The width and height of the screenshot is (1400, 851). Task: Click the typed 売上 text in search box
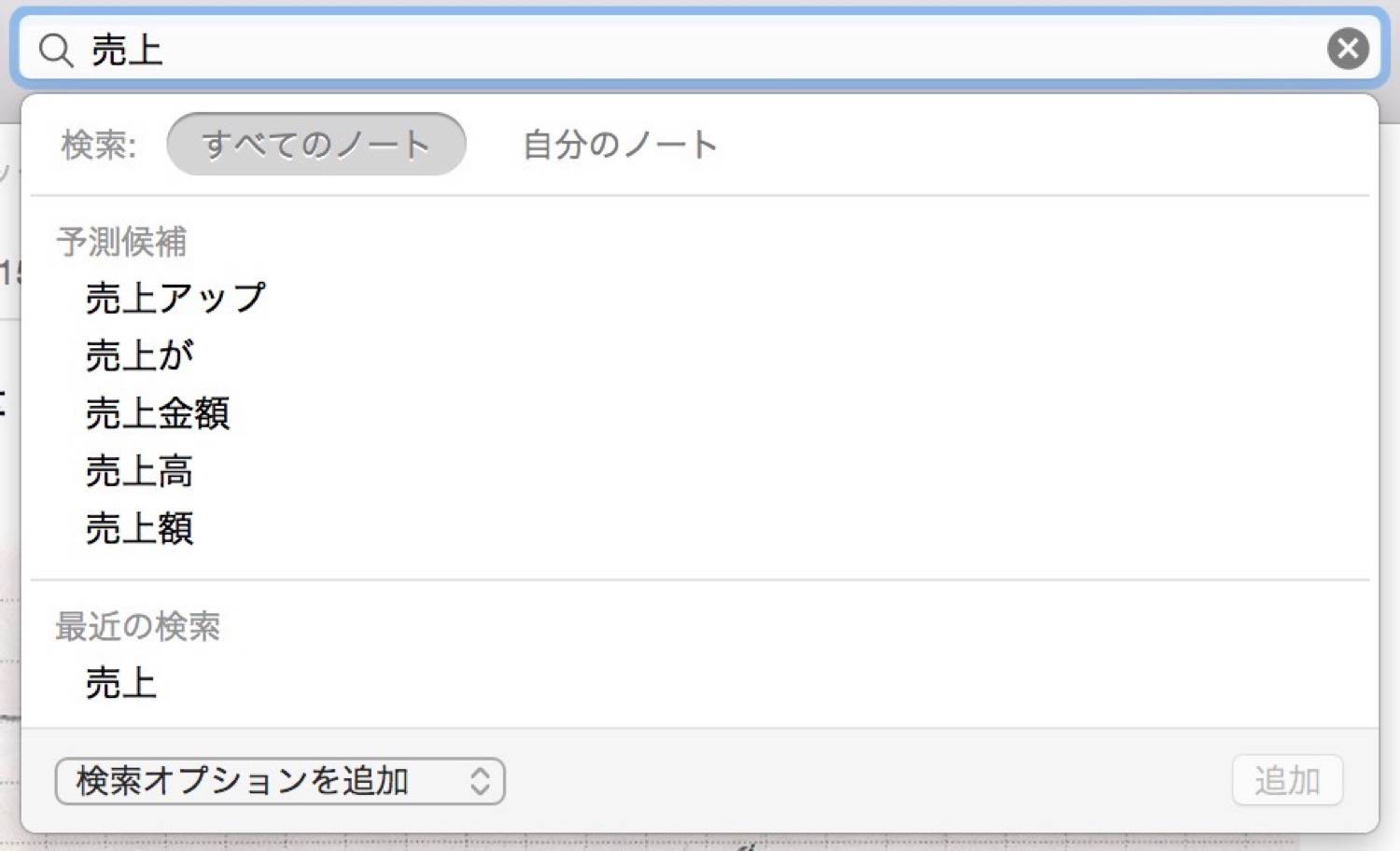coord(127,49)
